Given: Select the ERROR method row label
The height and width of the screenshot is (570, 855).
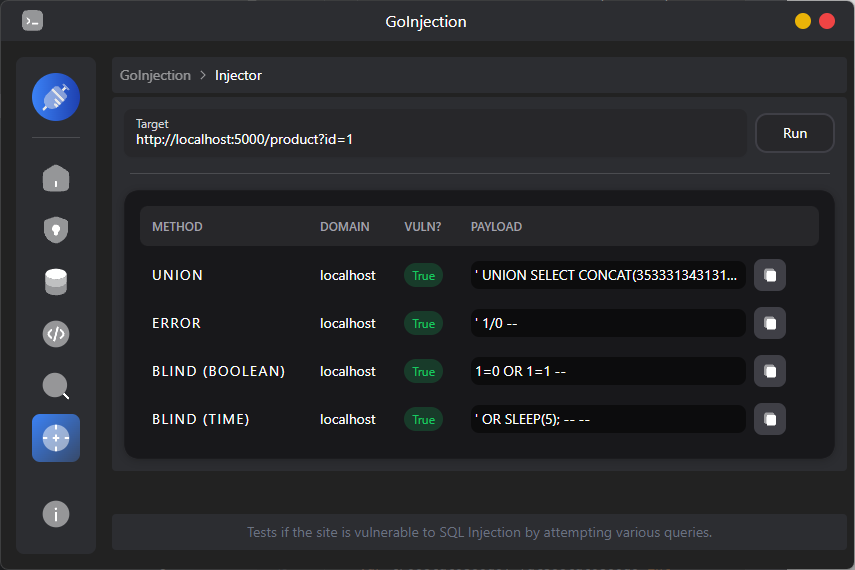Looking at the screenshot, I should [x=176, y=323].
